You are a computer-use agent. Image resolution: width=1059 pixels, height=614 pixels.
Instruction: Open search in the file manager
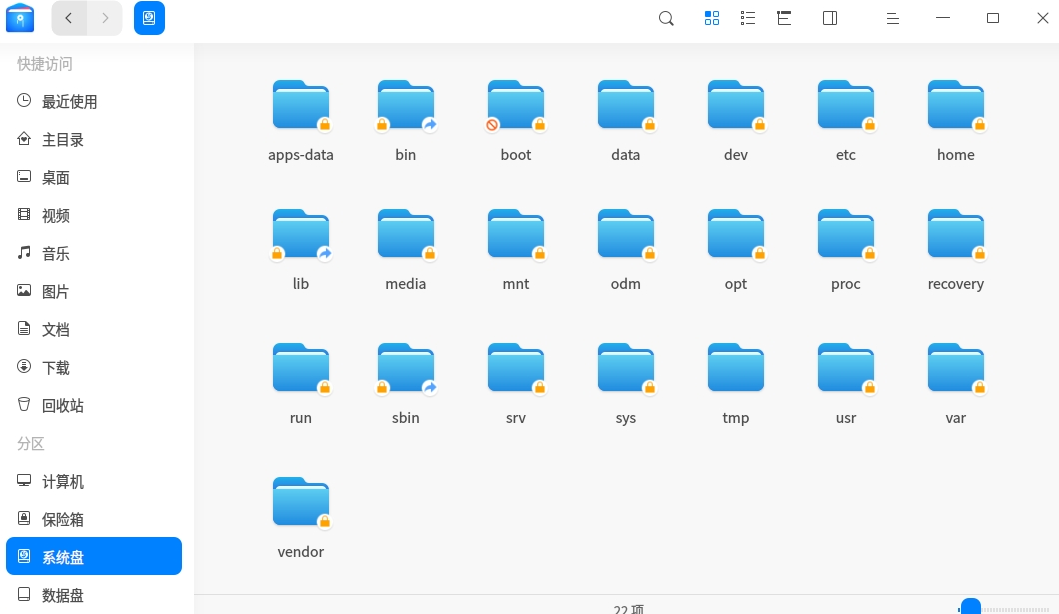pos(666,17)
